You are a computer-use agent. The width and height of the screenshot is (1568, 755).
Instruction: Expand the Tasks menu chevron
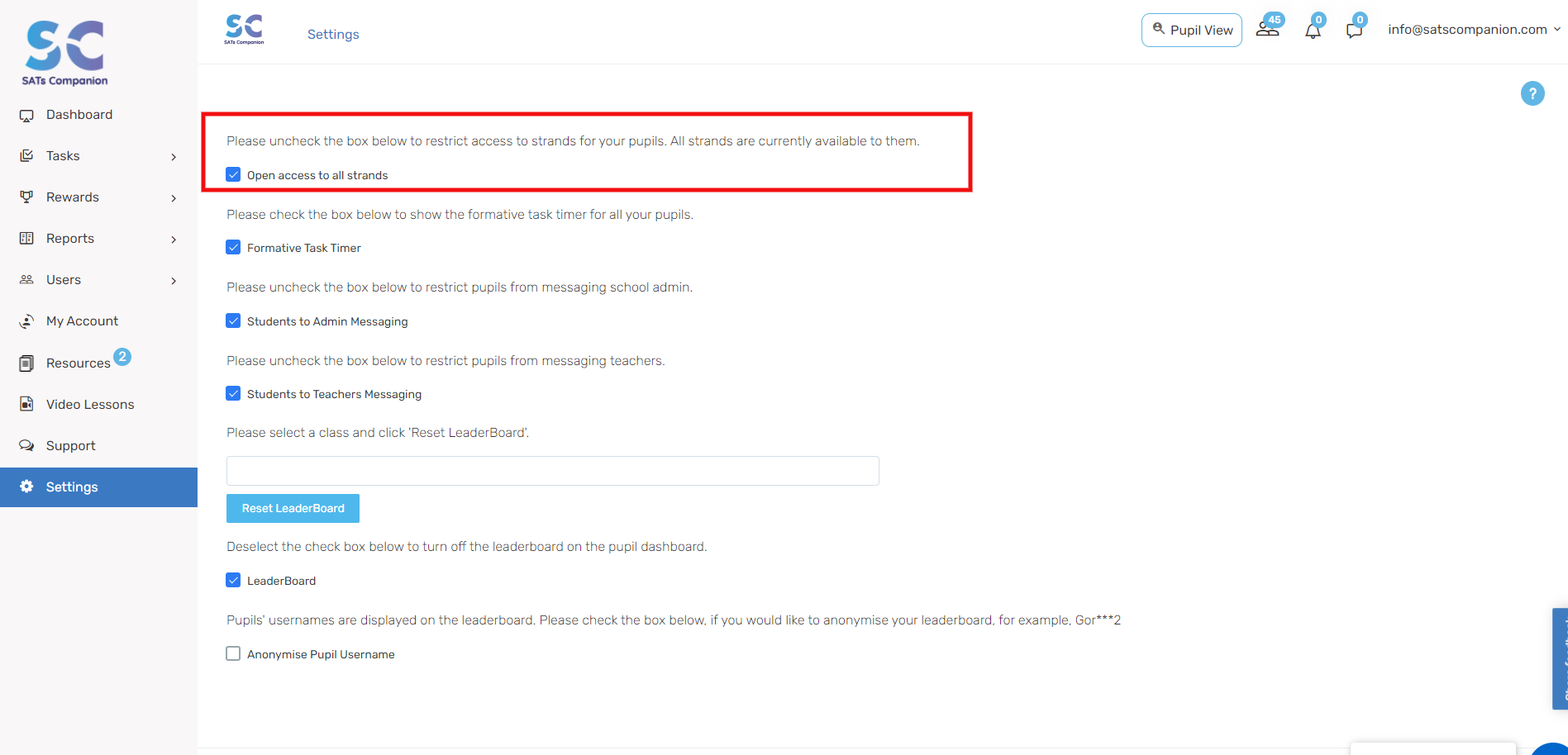[174, 157]
